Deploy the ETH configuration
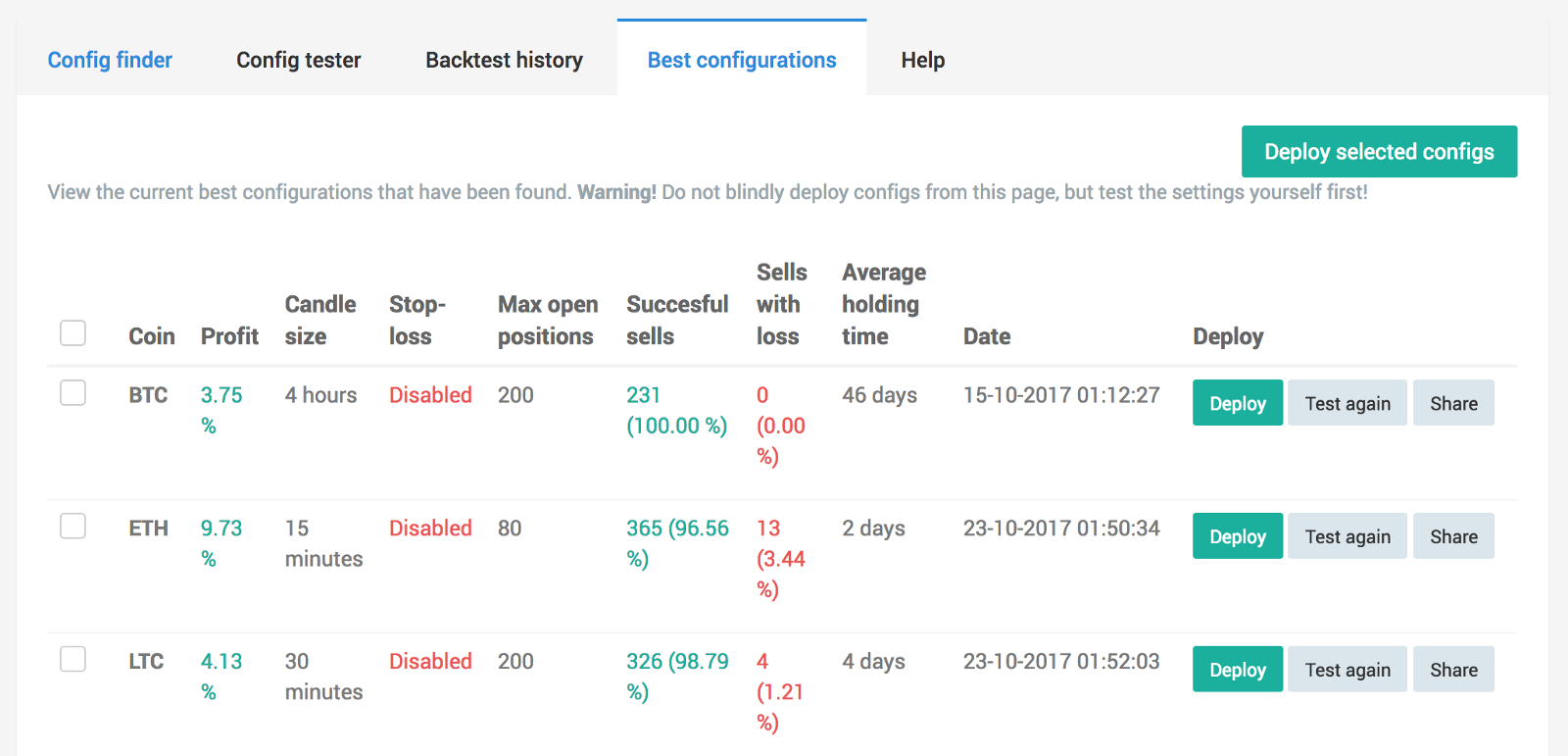This screenshot has width=1568, height=756. click(1237, 536)
